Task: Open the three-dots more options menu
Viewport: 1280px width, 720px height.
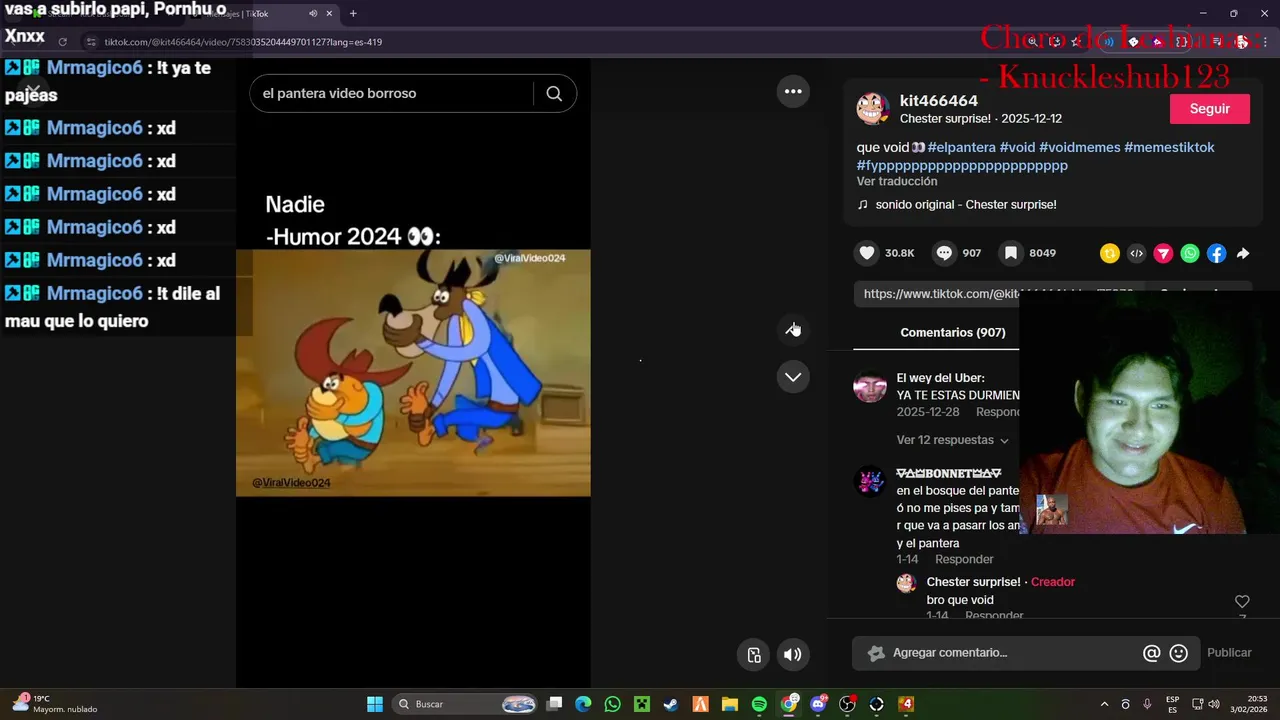Action: click(793, 91)
